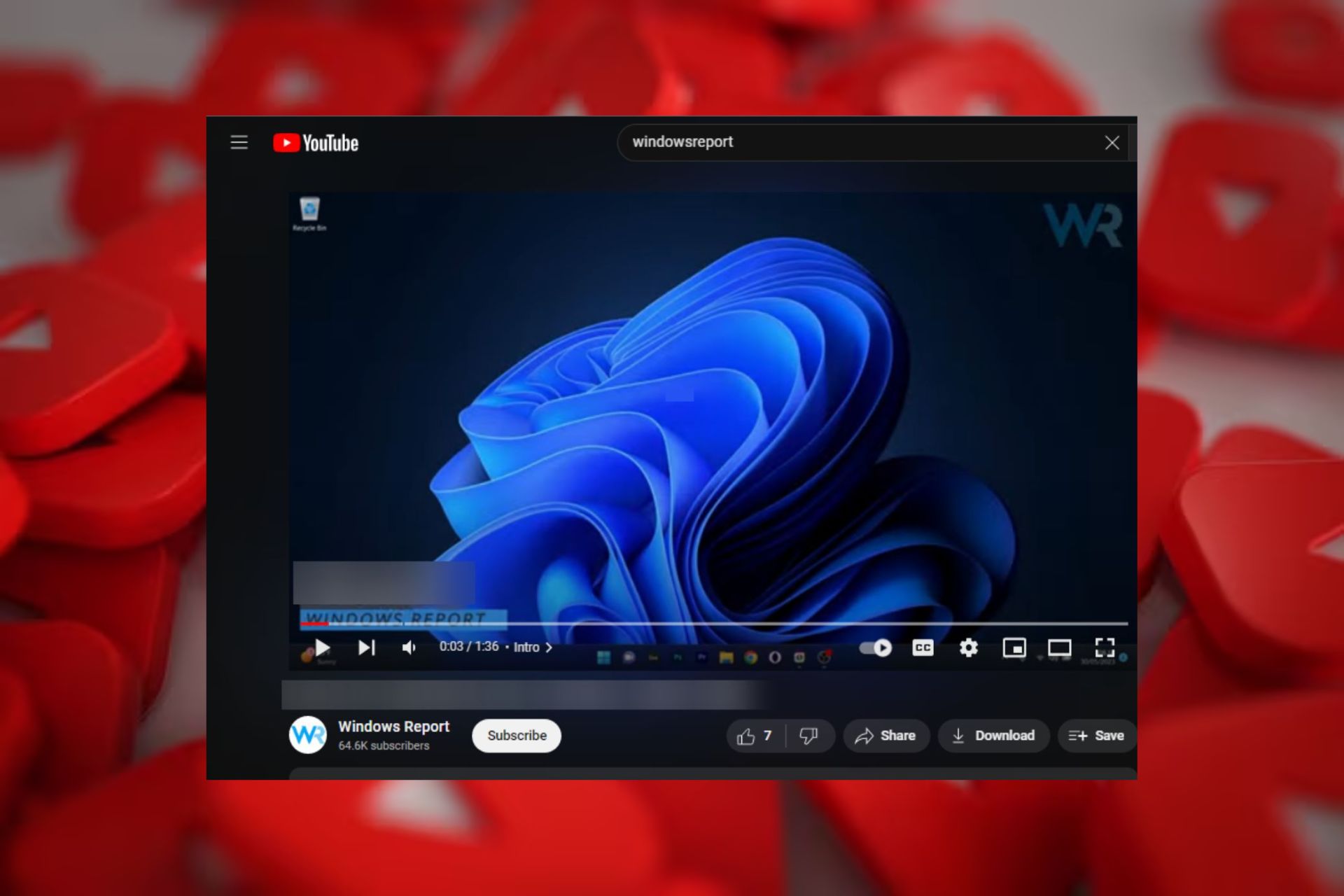
Task: Switch to theater mode
Action: 1059,647
